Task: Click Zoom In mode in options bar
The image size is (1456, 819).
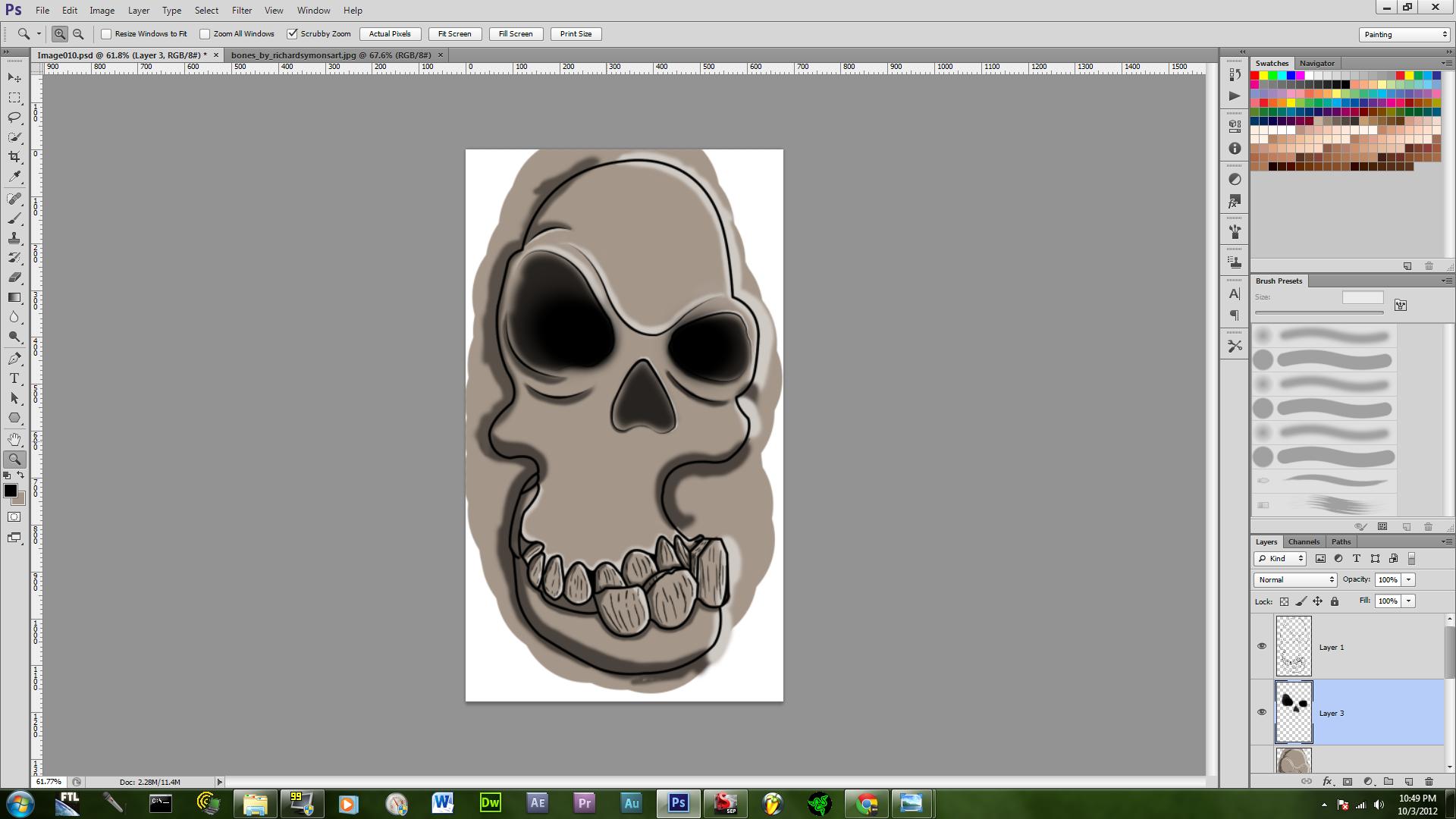Action: click(x=59, y=33)
